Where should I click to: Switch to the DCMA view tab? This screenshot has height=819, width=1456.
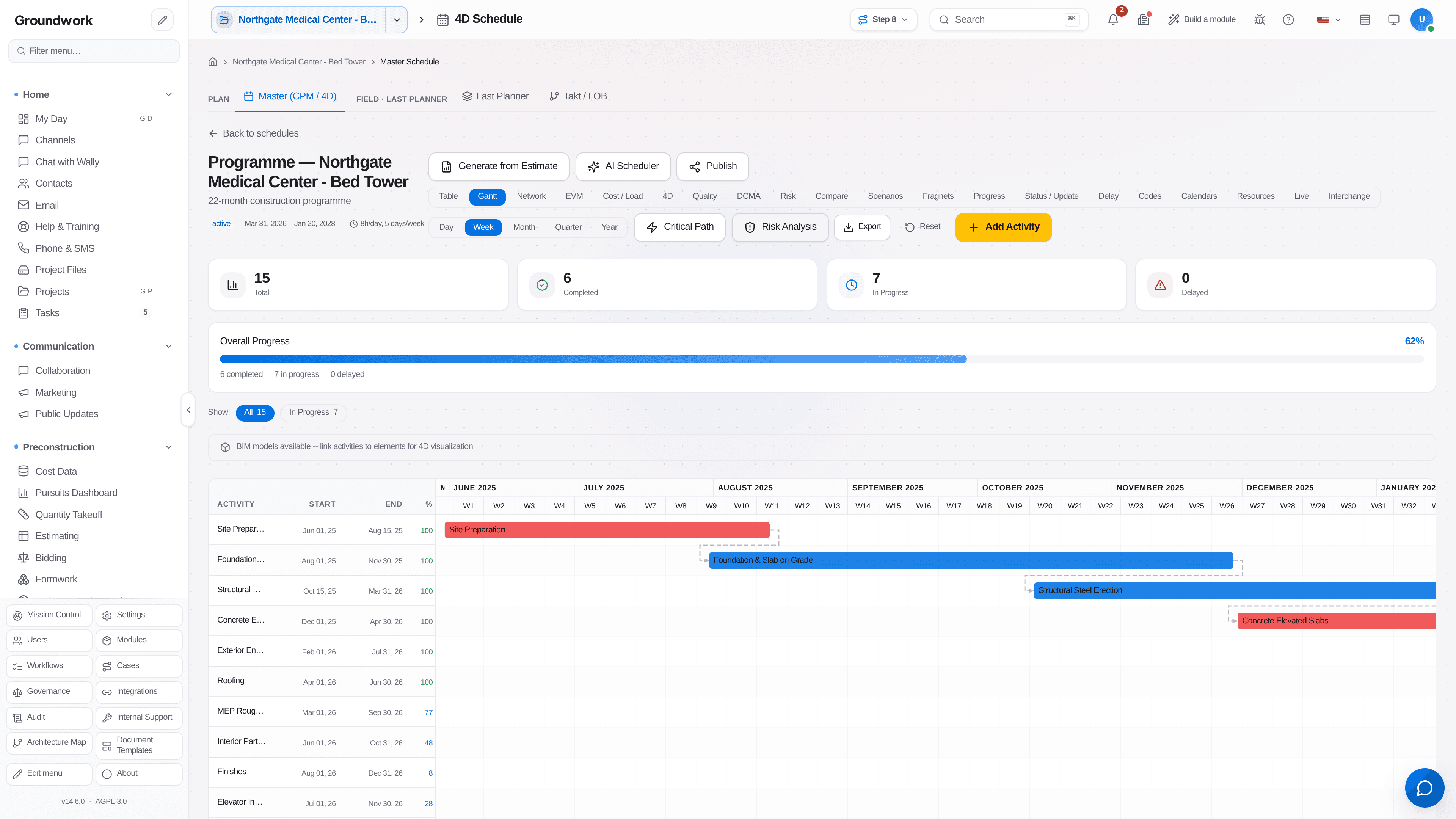point(748,196)
